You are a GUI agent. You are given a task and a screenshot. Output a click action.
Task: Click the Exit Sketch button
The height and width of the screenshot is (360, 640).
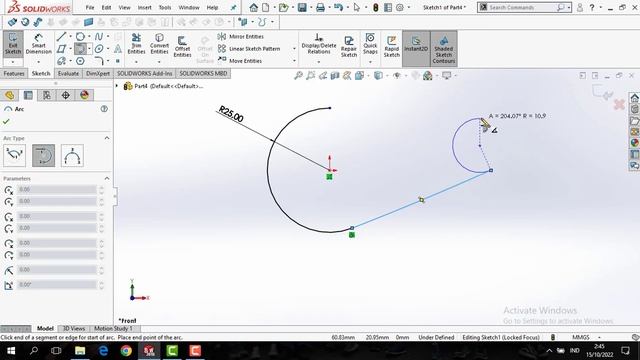[x=13, y=44]
